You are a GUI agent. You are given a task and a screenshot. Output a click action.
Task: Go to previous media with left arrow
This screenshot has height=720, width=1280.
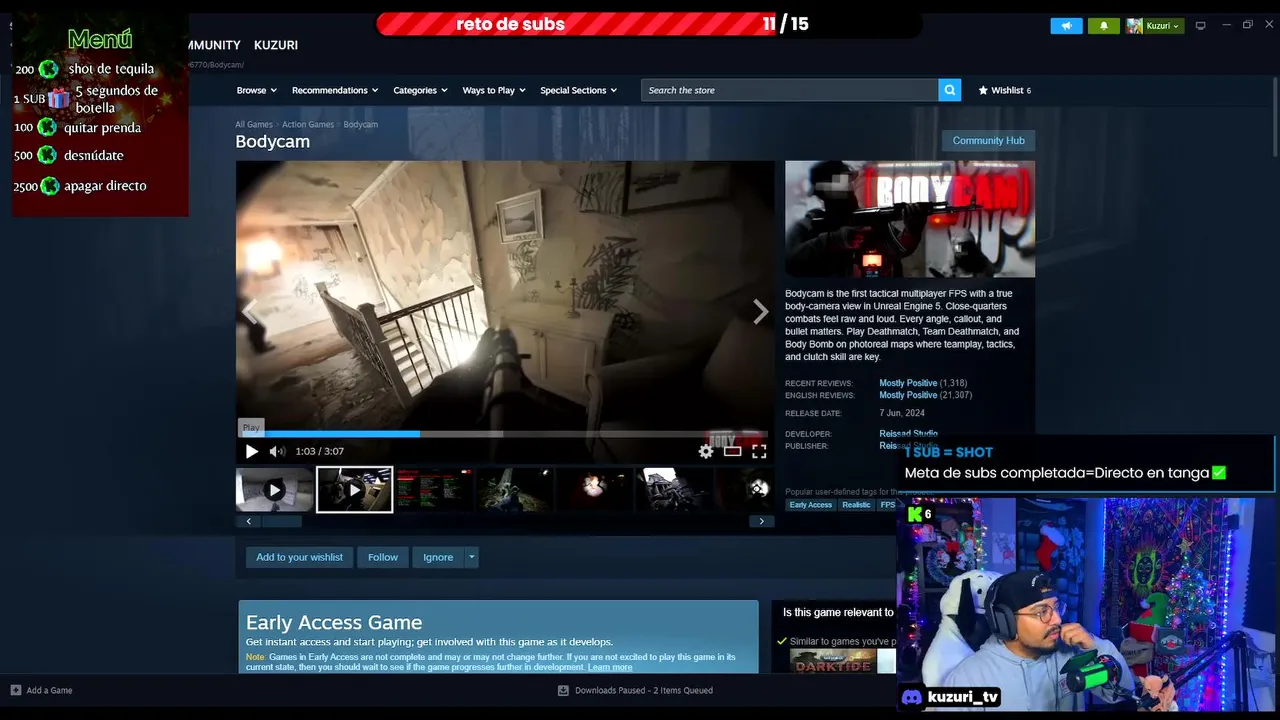(249, 312)
